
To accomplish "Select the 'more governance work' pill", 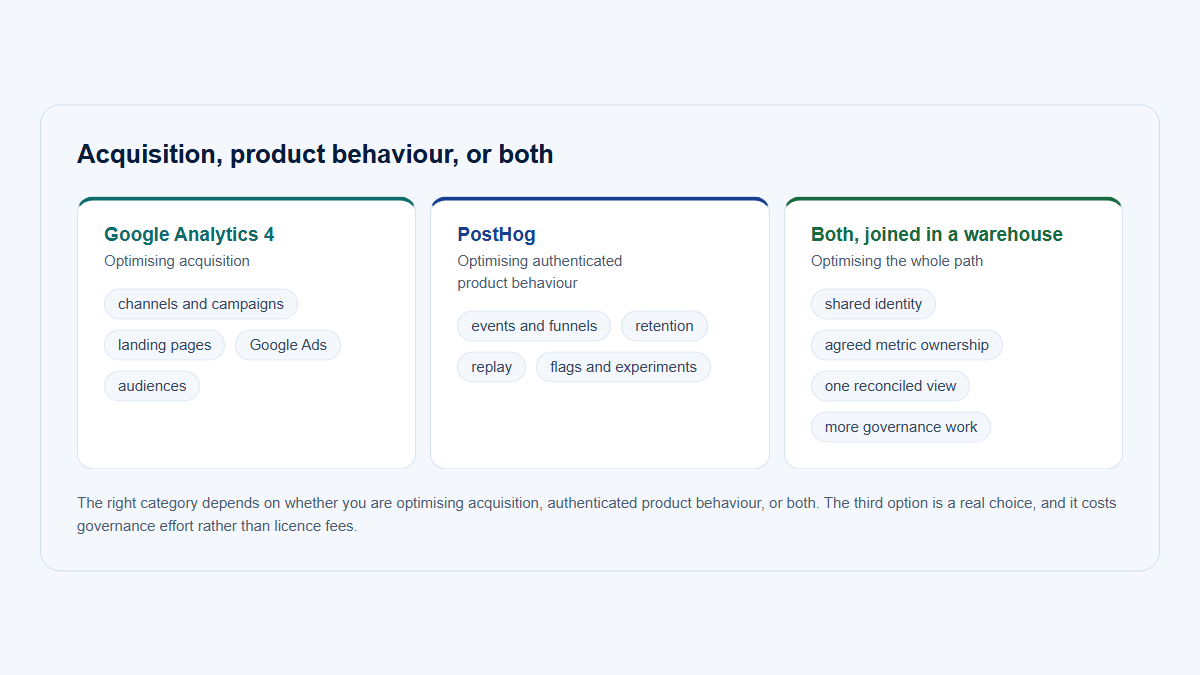I will click(x=901, y=427).
